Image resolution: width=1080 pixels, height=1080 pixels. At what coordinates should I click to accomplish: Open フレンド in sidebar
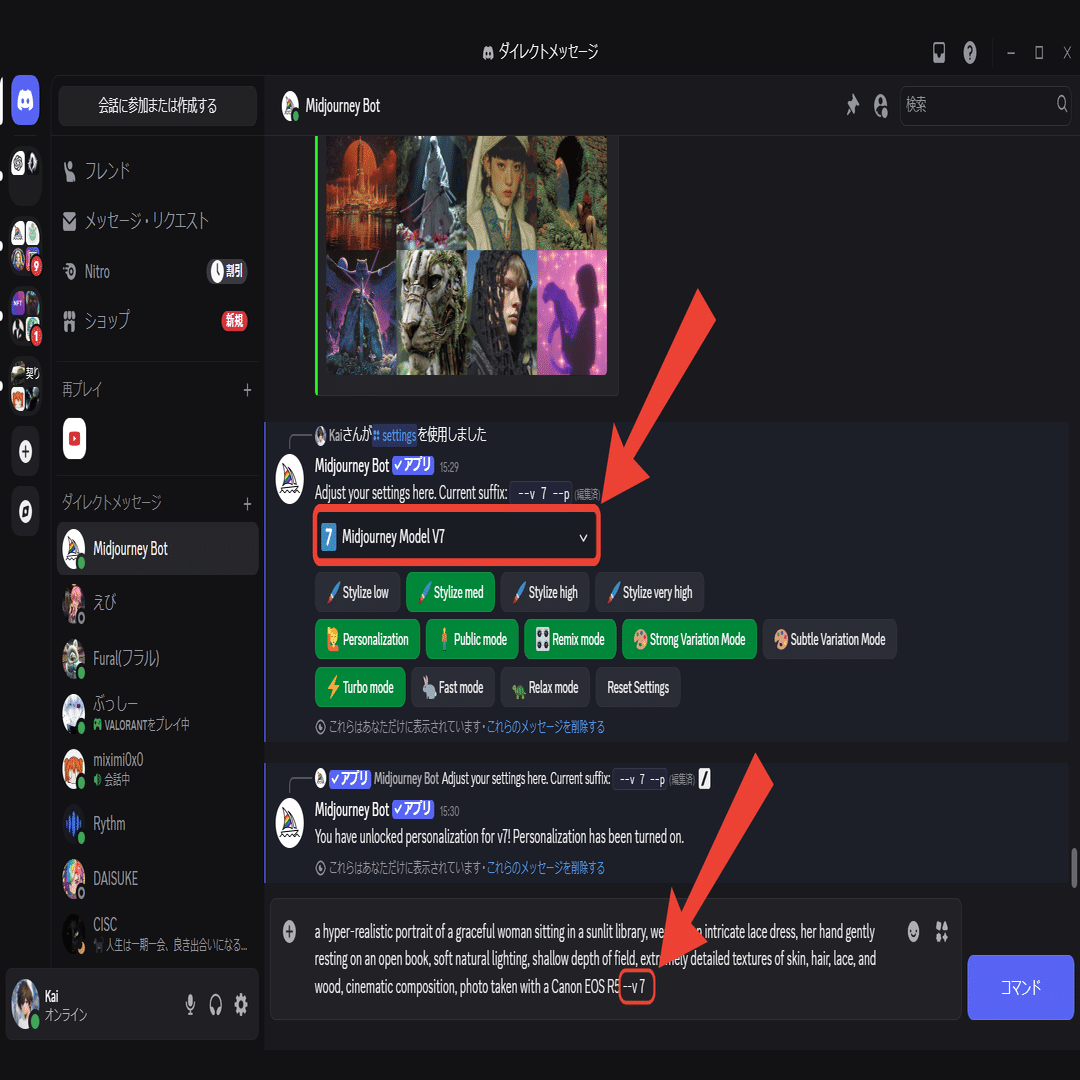158,171
